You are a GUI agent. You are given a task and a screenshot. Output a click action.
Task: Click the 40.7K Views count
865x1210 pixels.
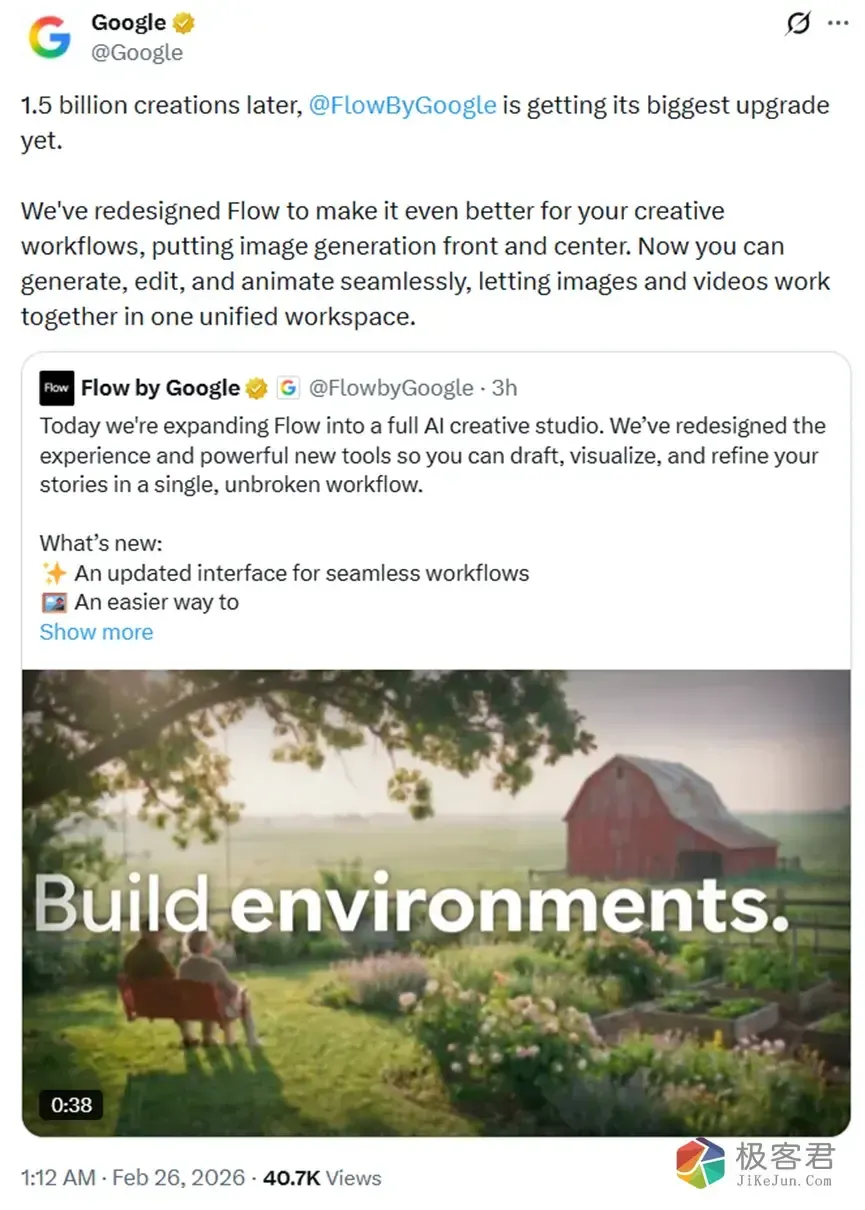pos(322,1177)
